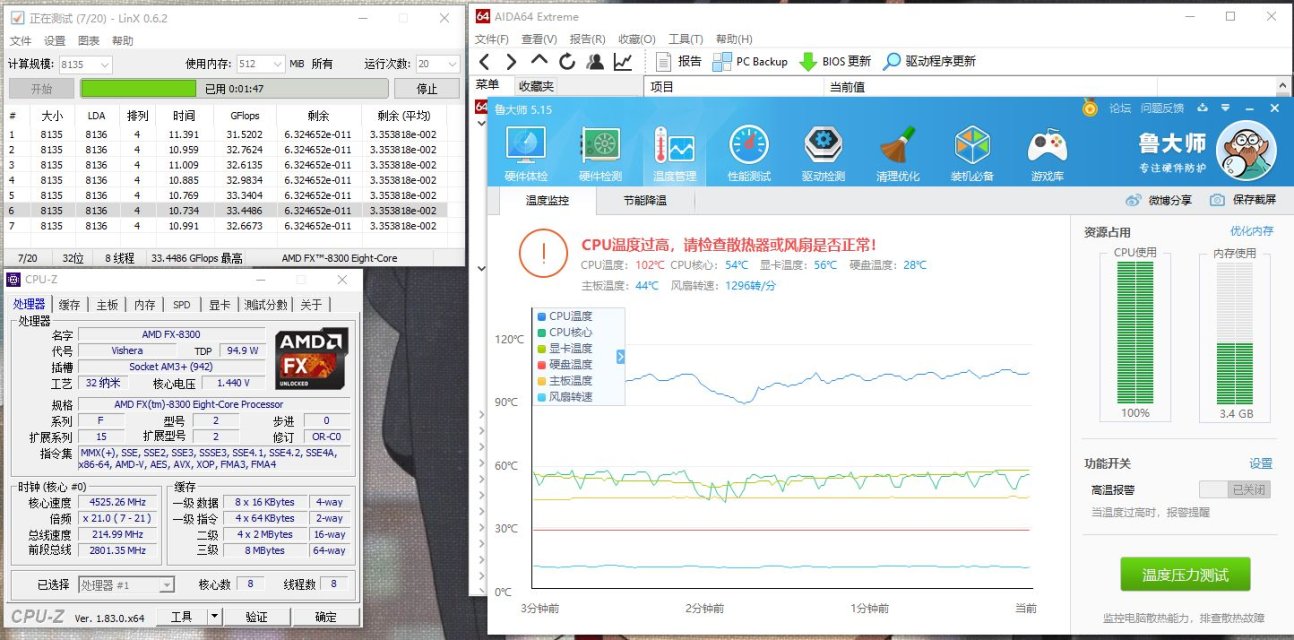Click AIDA64 up arrow toolbar icon
The width and height of the screenshot is (1294, 640).
click(x=539, y=61)
